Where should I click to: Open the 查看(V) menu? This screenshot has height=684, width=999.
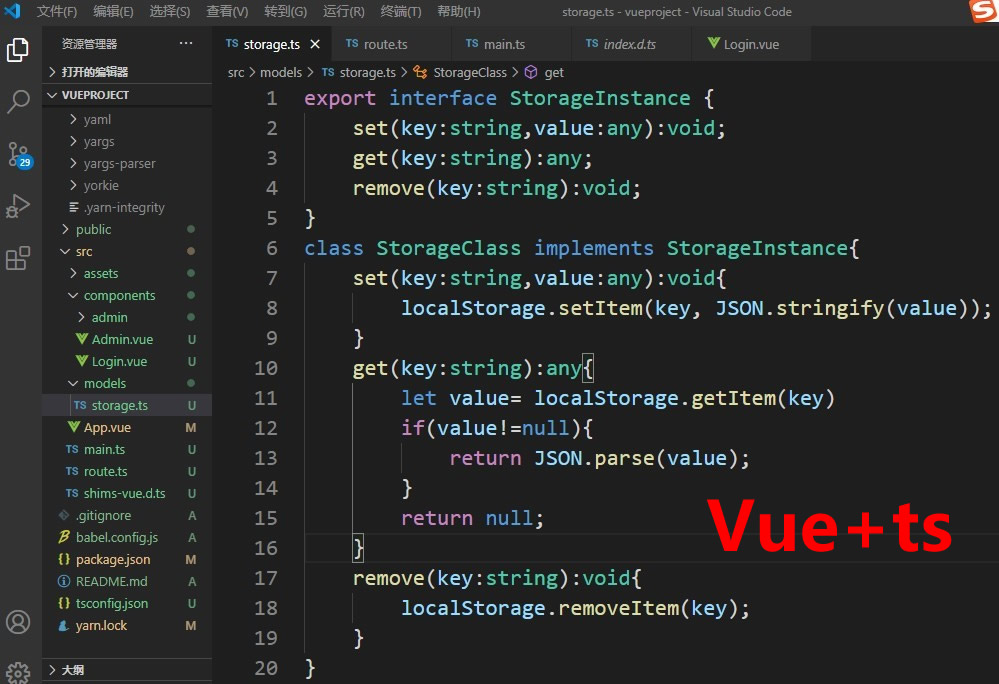[227, 11]
